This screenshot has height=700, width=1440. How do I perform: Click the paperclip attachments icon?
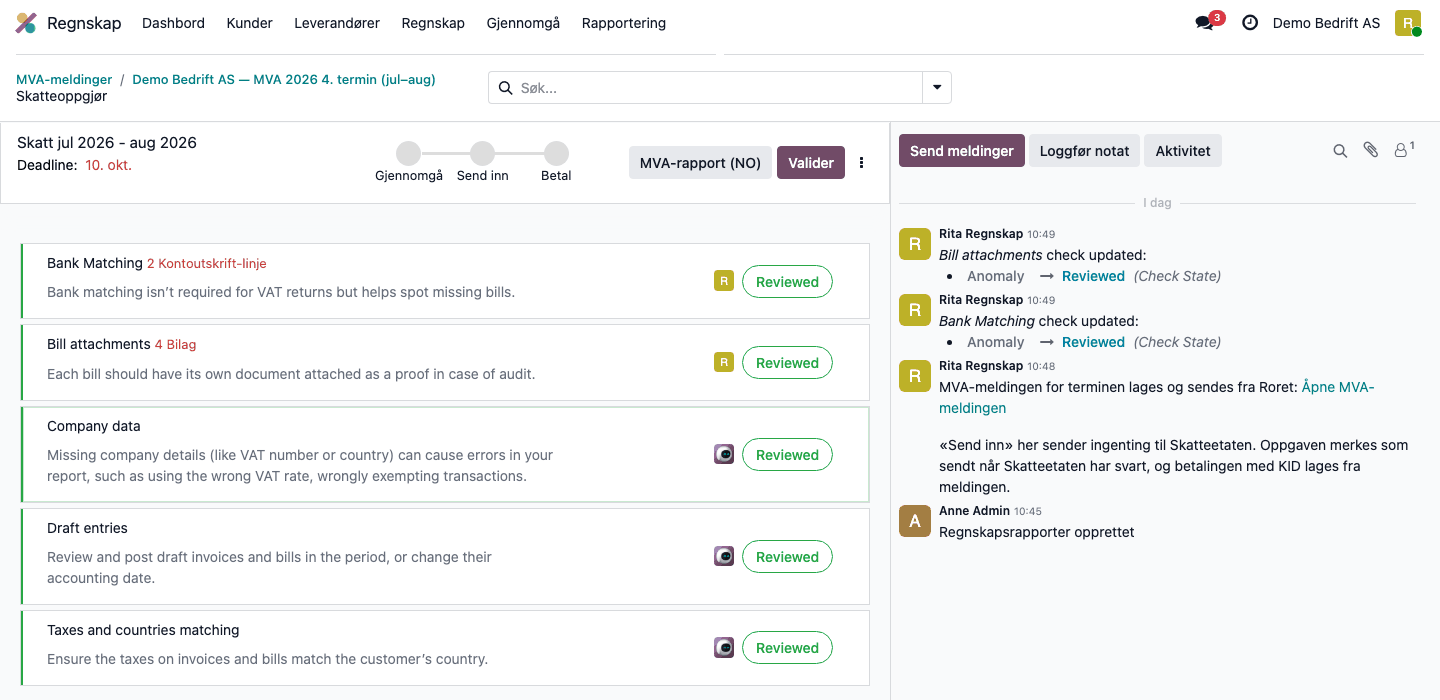click(x=1371, y=150)
